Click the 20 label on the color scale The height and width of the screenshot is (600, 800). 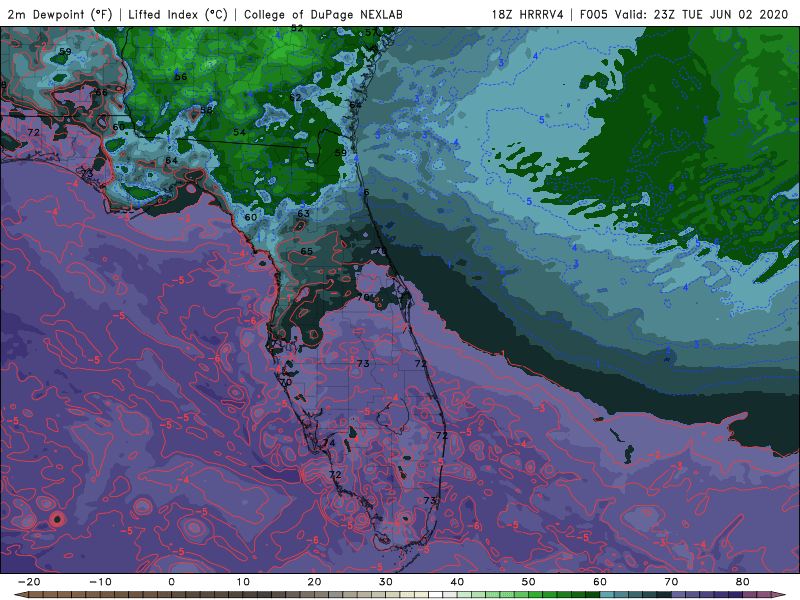[x=314, y=582]
